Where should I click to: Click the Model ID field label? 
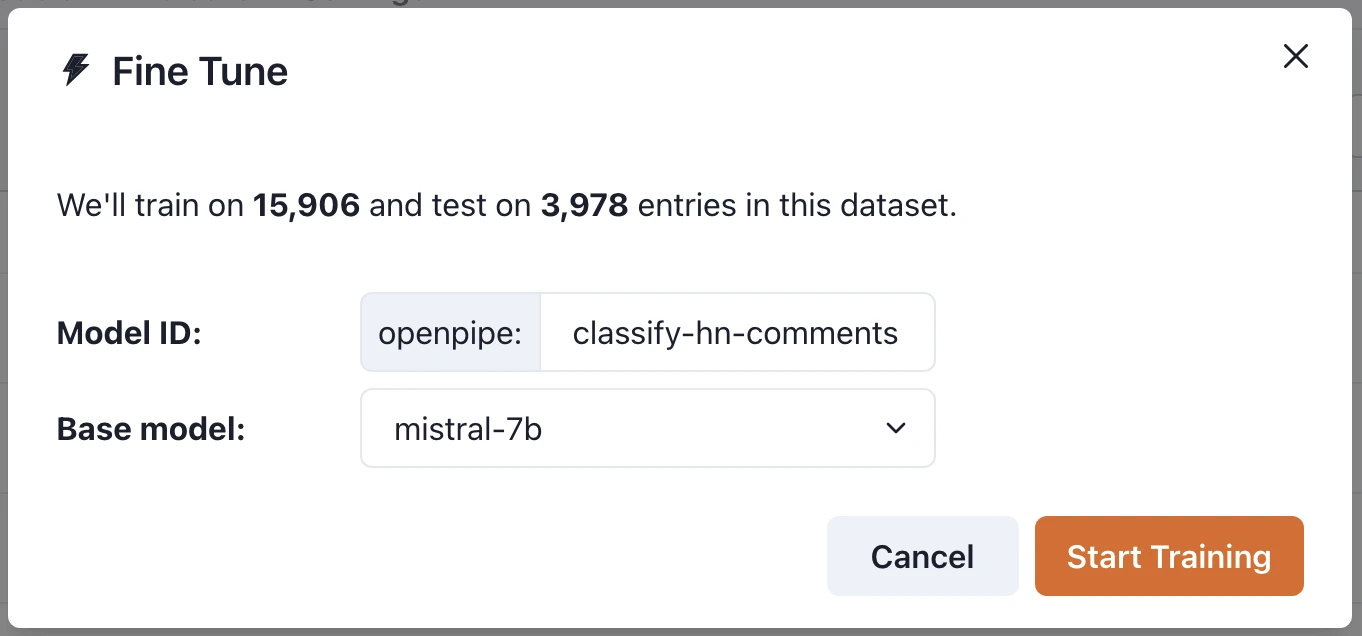point(129,333)
